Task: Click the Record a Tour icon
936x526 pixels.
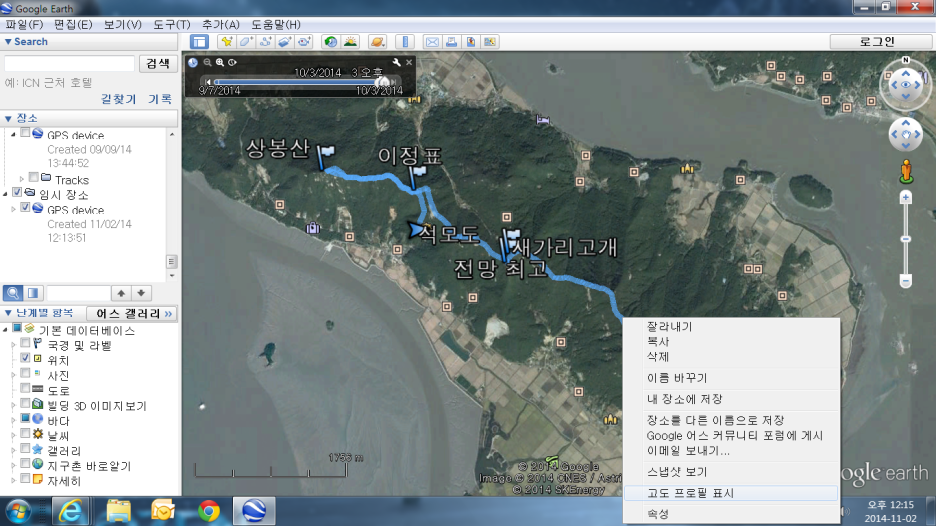Action: (x=304, y=42)
